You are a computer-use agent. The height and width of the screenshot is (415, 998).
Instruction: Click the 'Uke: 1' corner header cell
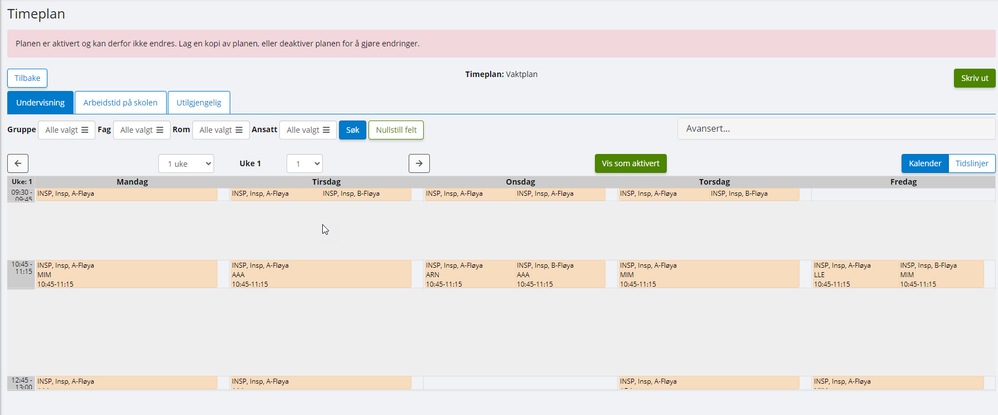click(22, 182)
